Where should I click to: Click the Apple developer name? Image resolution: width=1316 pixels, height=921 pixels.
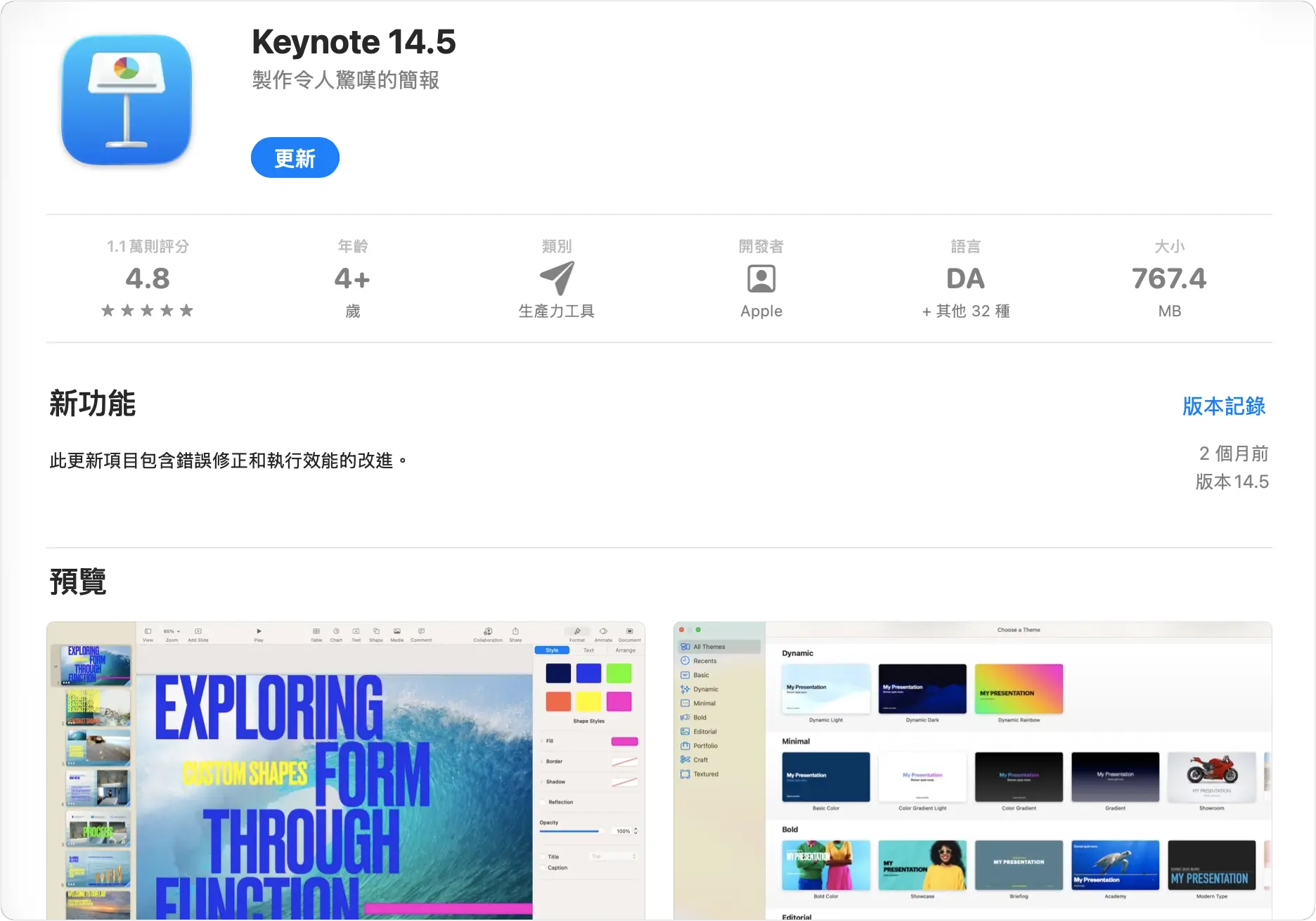tap(761, 311)
